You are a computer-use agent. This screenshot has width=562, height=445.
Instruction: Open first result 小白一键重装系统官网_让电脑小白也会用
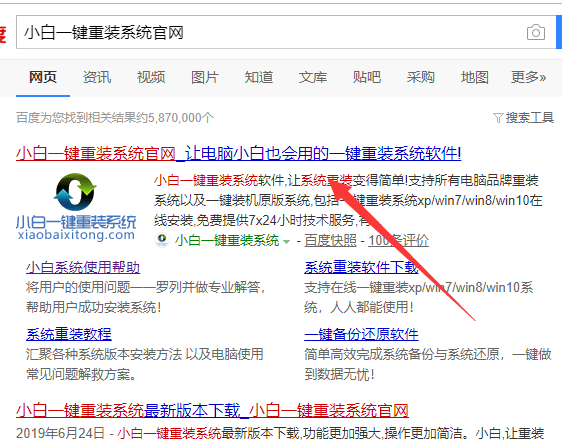(x=239, y=154)
